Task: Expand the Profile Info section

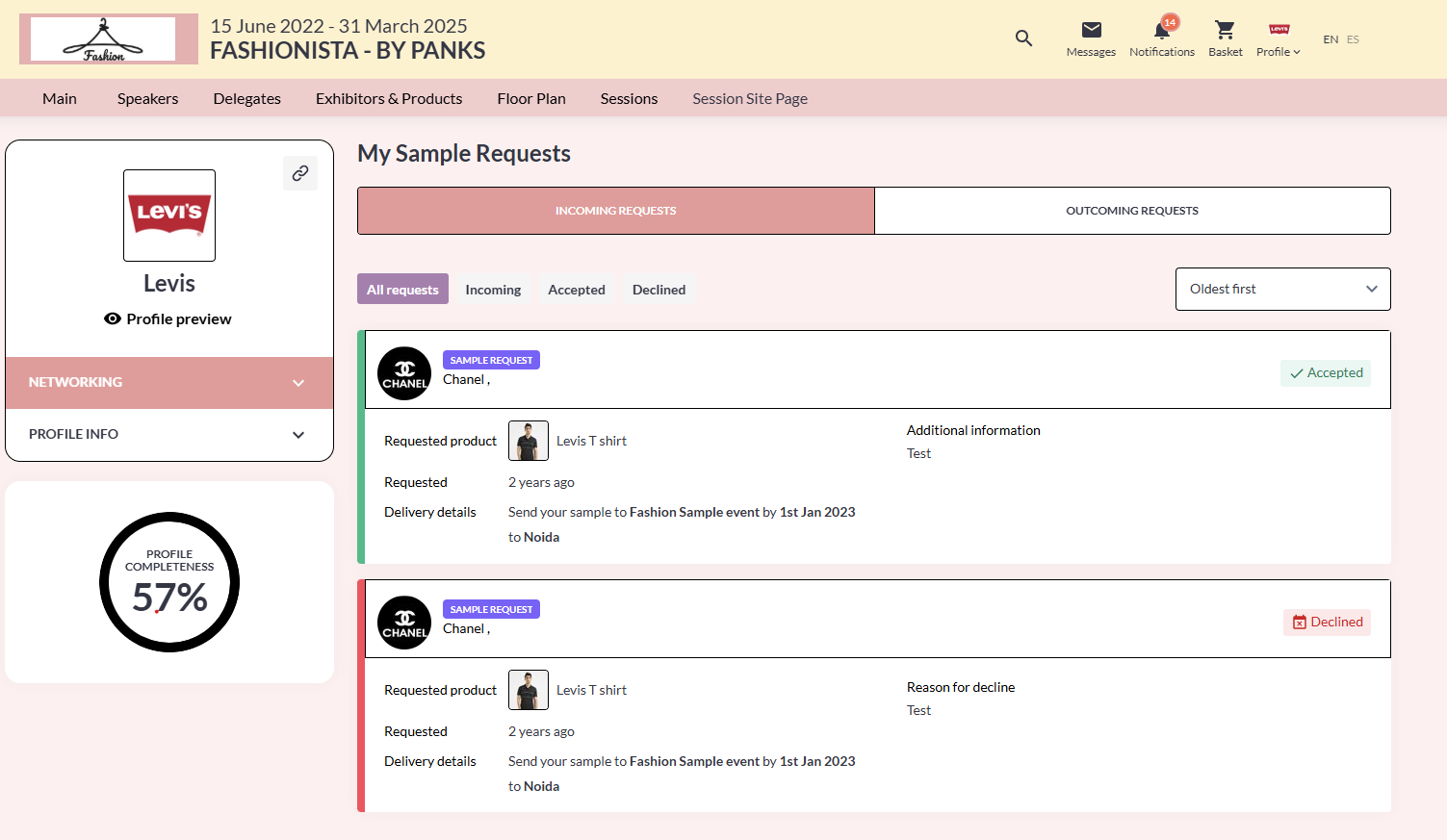Action: click(169, 434)
